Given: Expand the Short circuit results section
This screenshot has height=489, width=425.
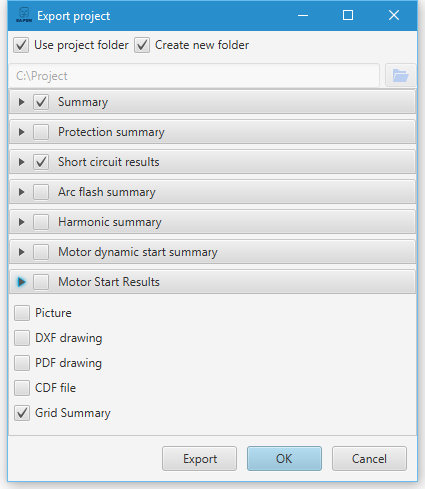Looking at the screenshot, I should pos(21,162).
